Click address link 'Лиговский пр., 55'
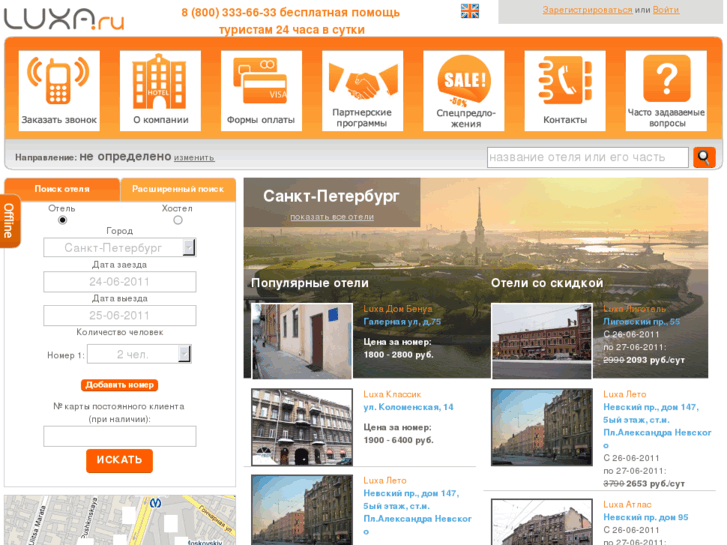Image resolution: width=727 pixels, height=545 pixels. pyautogui.click(x=641, y=321)
